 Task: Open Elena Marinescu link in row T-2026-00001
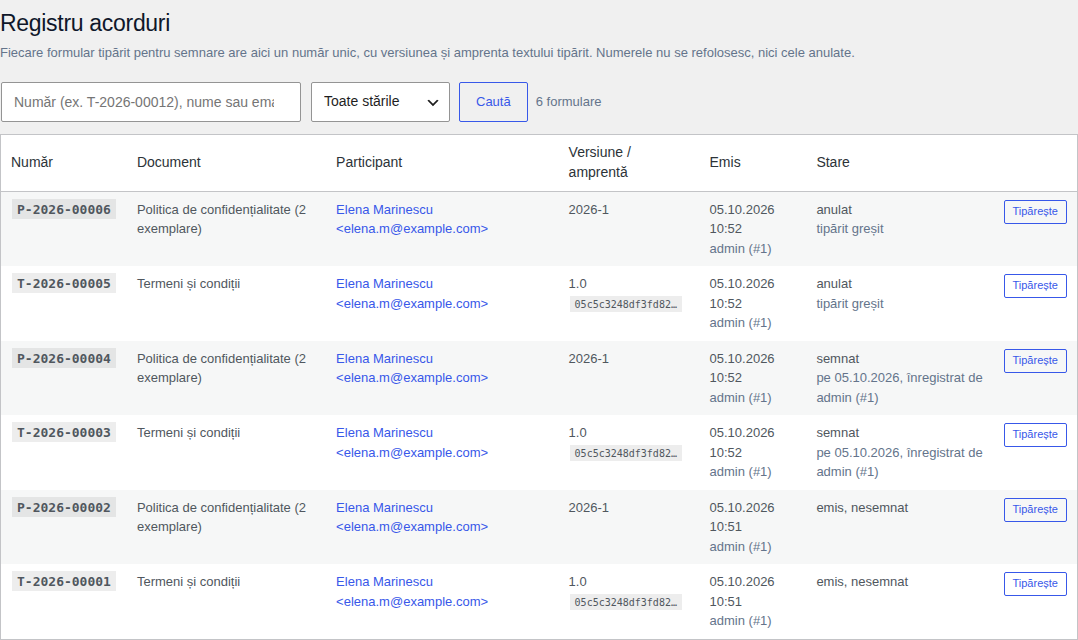(384, 582)
